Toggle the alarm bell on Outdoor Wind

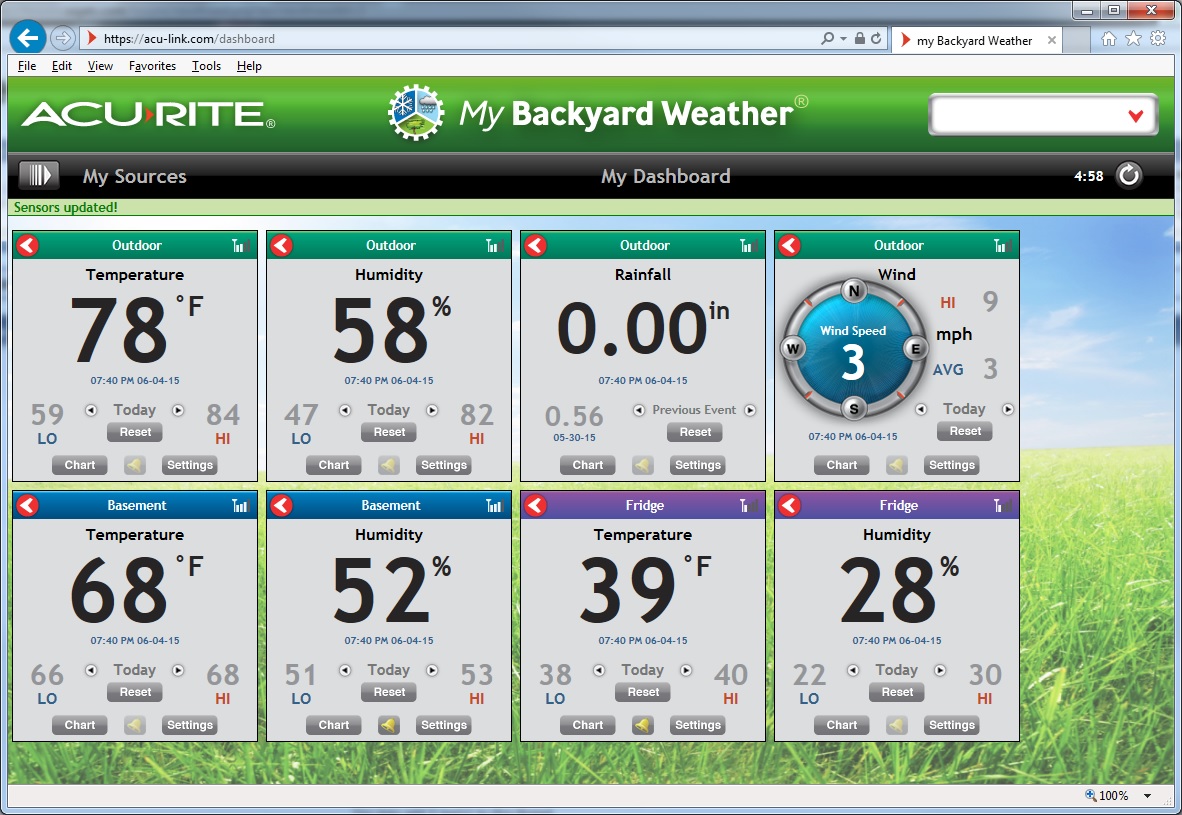coord(897,465)
